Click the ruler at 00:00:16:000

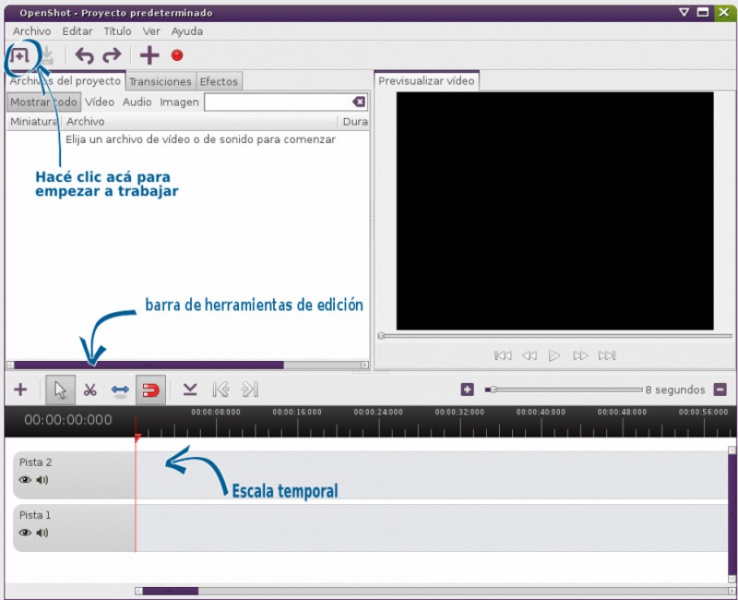pyautogui.click(x=297, y=412)
